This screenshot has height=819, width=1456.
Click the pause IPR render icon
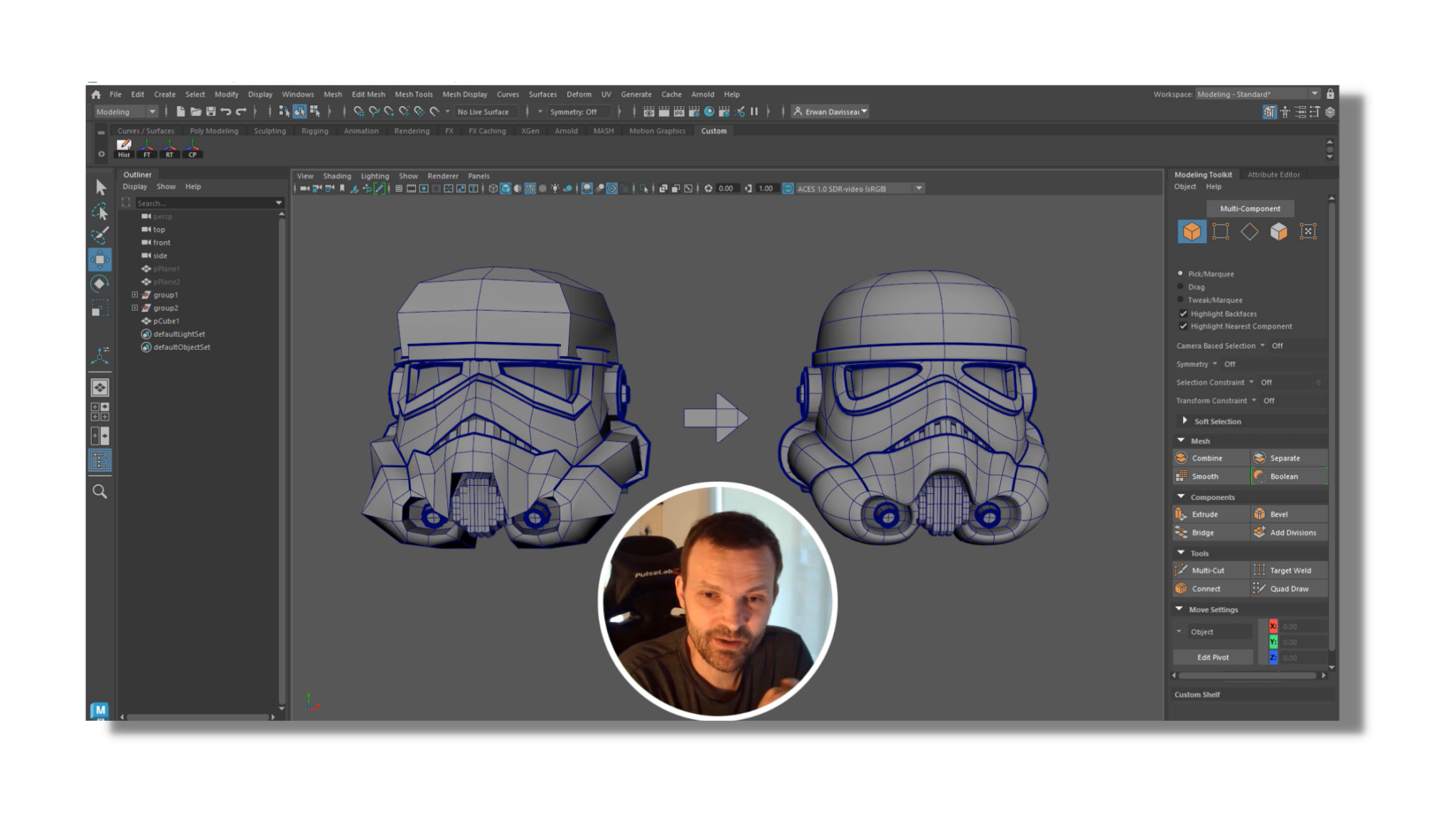(x=754, y=112)
